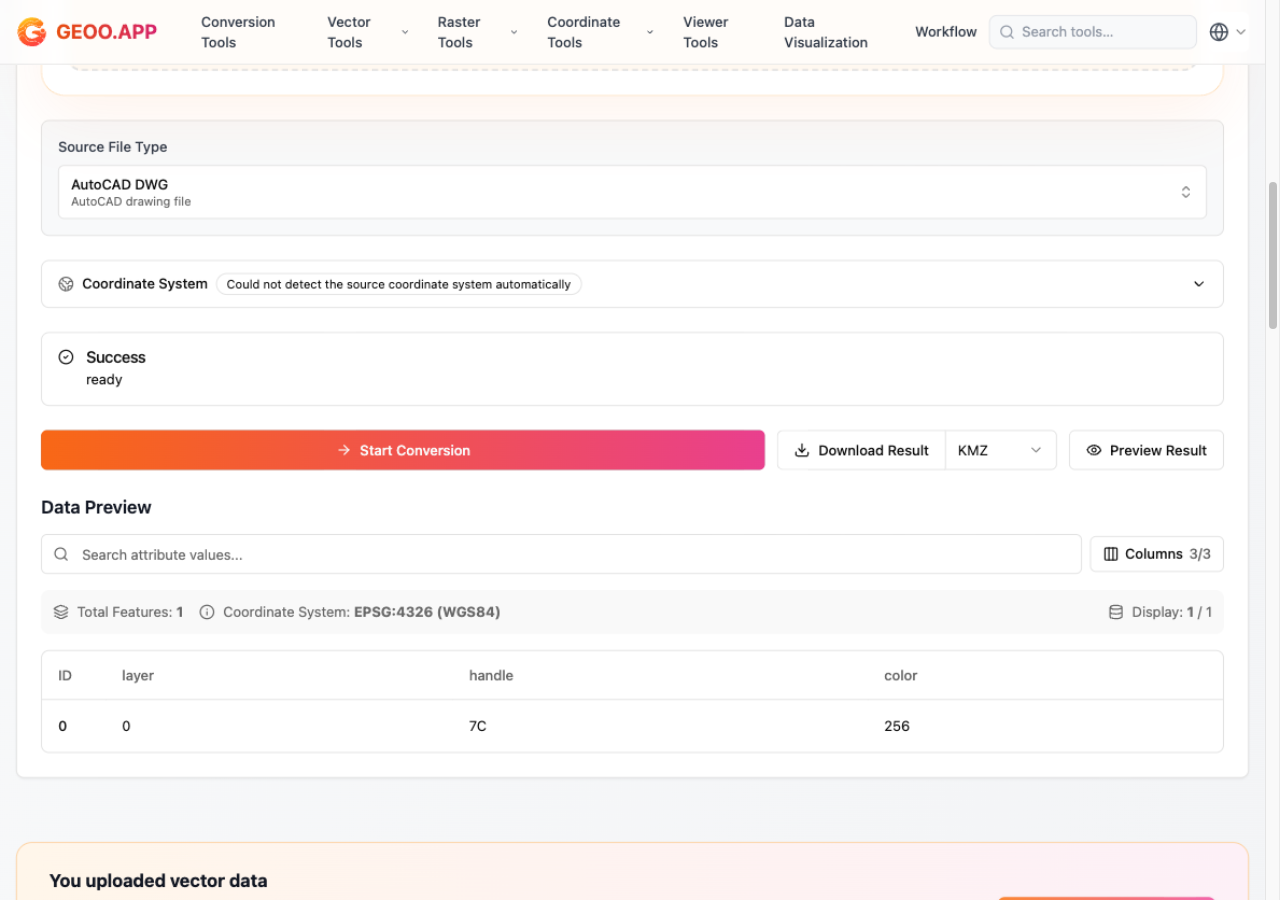Click the Search attribute values box
Viewport: 1280px width, 900px height.
[561, 554]
